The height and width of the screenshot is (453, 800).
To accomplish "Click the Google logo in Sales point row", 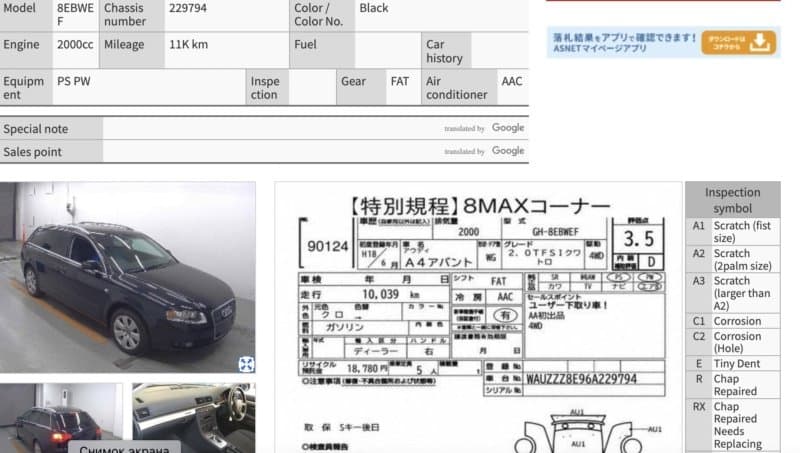I will (508, 150).
